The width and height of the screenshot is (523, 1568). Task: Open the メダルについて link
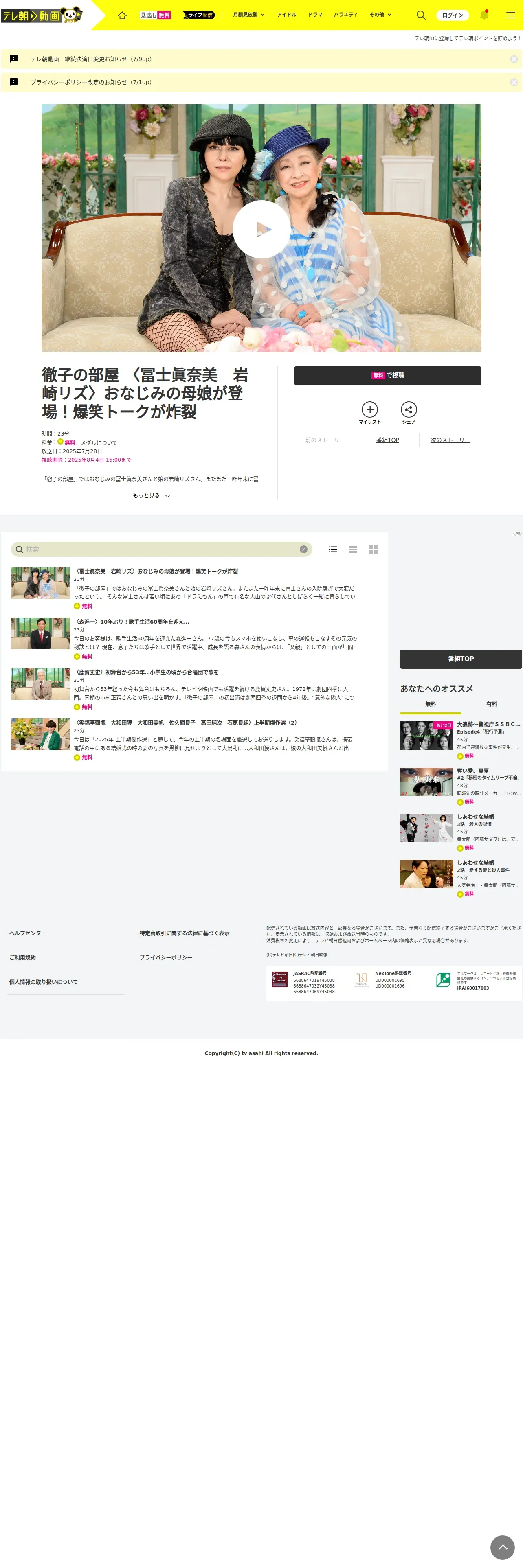[x=99, y=442]
